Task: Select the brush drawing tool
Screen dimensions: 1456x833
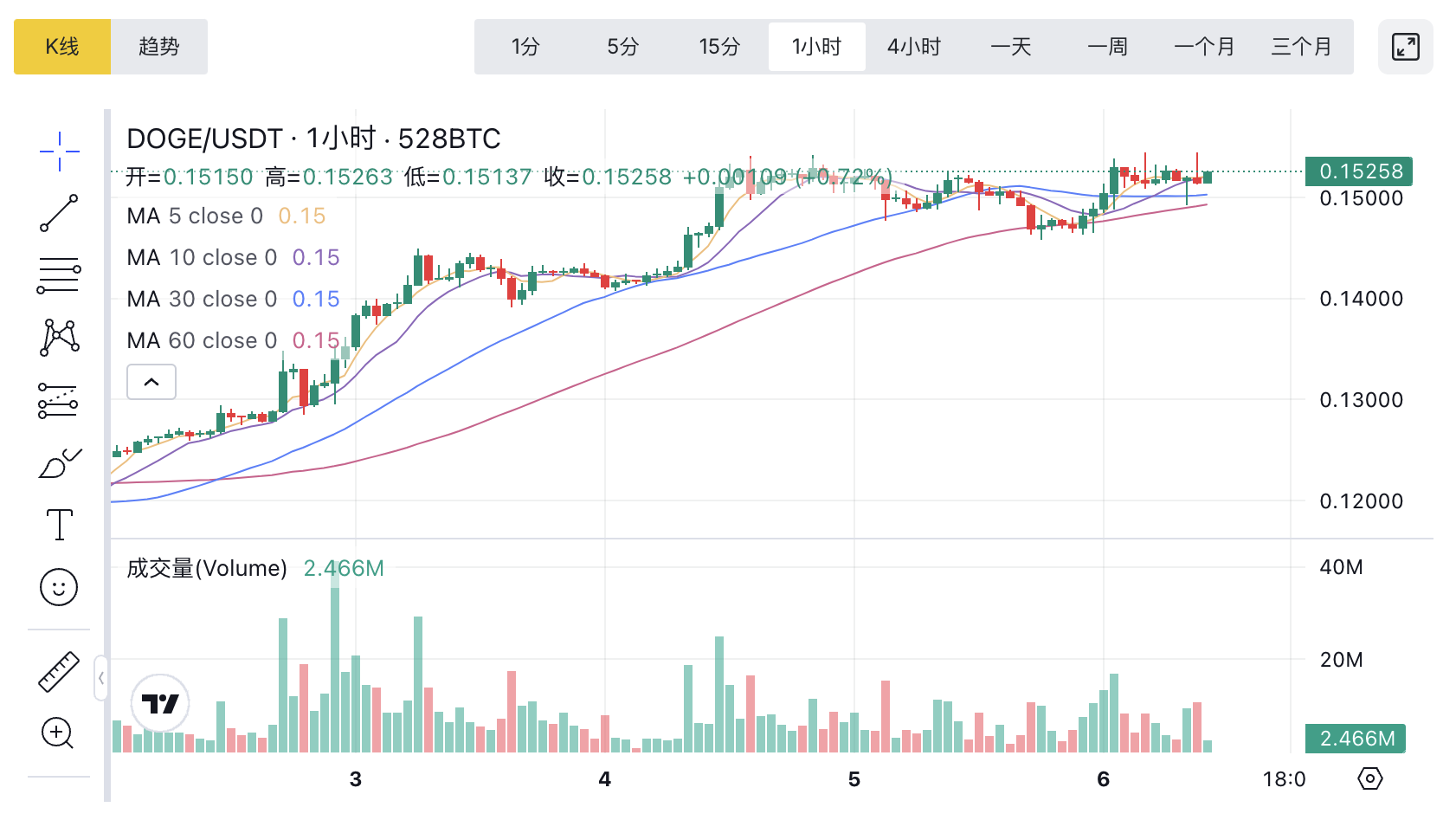Action: [x=59, y=463]
